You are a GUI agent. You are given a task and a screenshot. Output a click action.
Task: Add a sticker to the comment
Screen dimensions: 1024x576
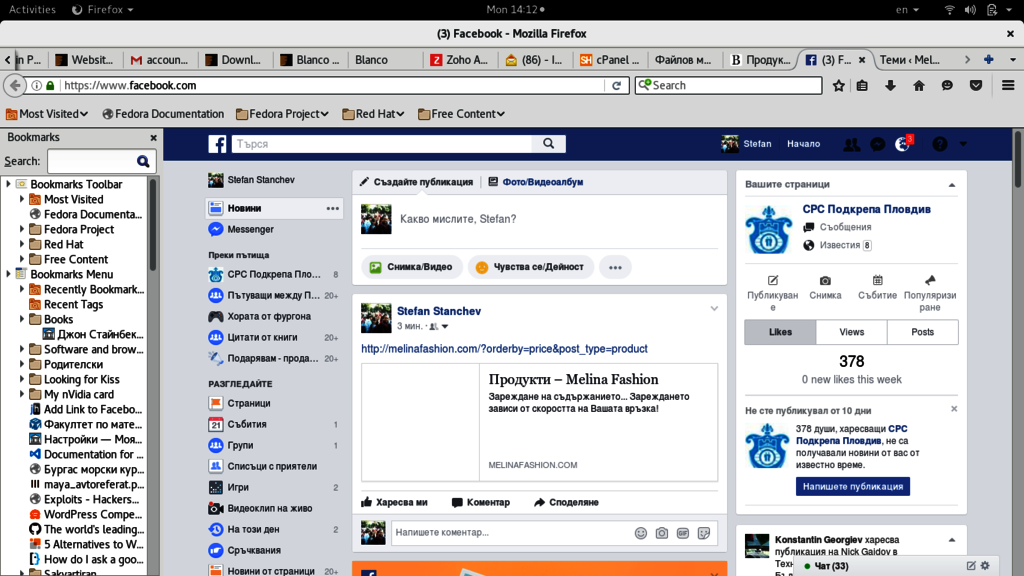(703, 533)
